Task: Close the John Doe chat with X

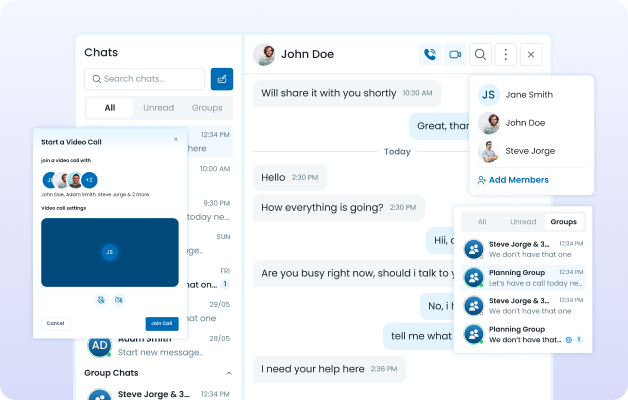Action: point(532,55)
